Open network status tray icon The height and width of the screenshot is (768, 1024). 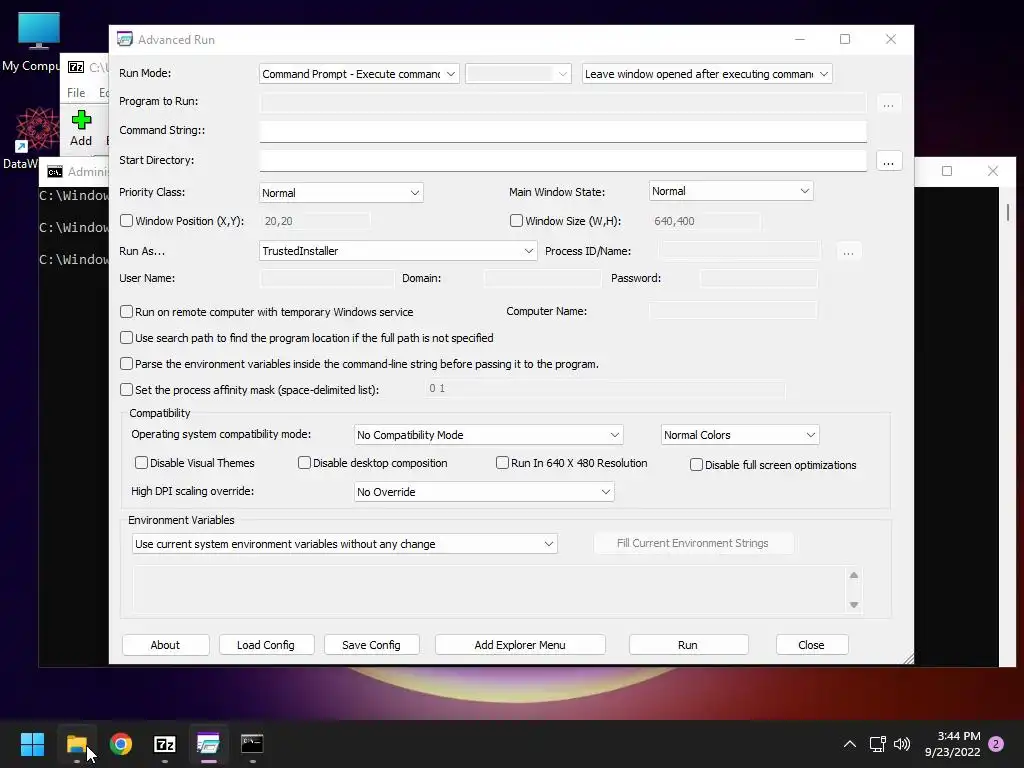click(877, 744)
